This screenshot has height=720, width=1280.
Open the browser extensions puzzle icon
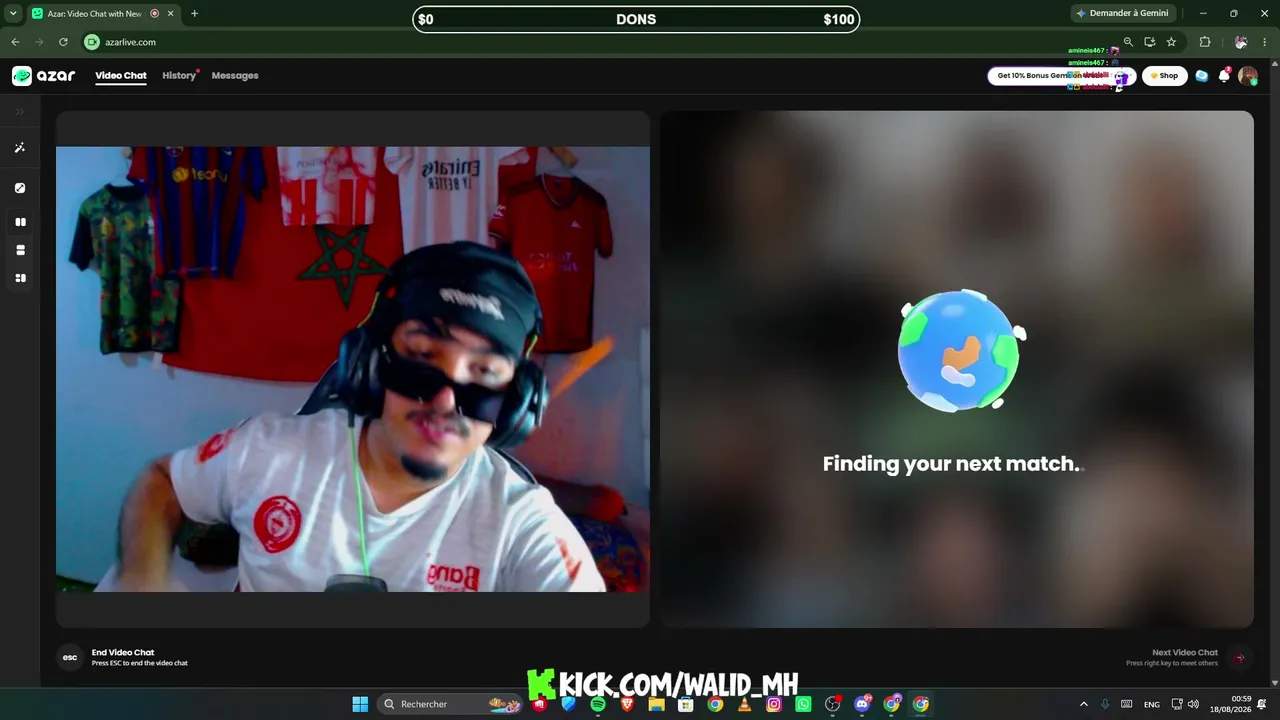point(1205,42)
